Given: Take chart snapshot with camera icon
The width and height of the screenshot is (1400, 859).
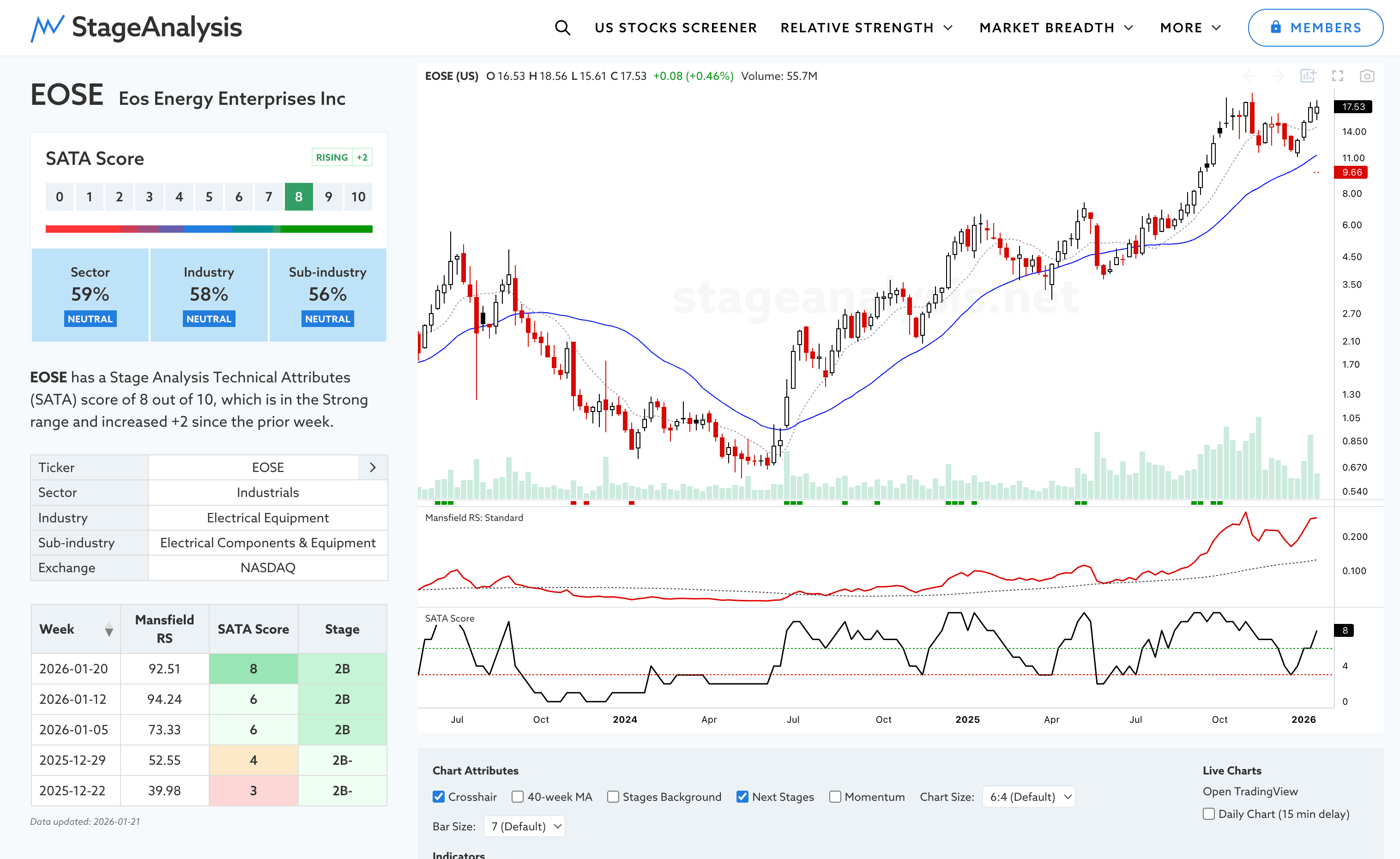Looking at the screenshot, I should 1366,76.
